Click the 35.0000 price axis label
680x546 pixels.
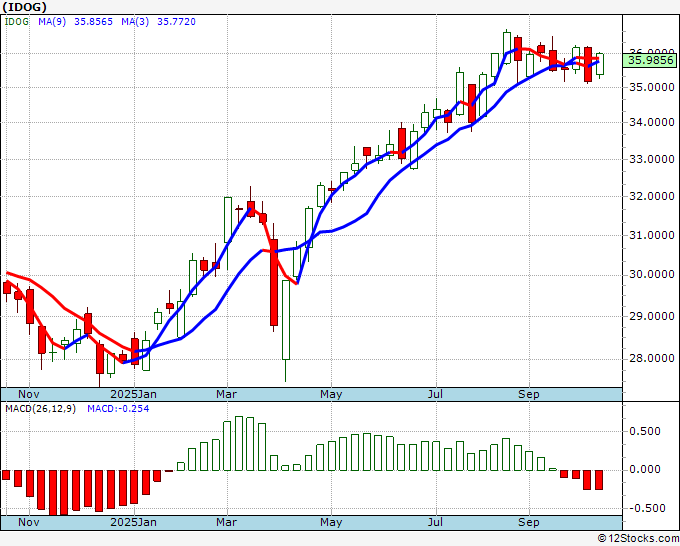pyautogui.click(x=652, y=87)
